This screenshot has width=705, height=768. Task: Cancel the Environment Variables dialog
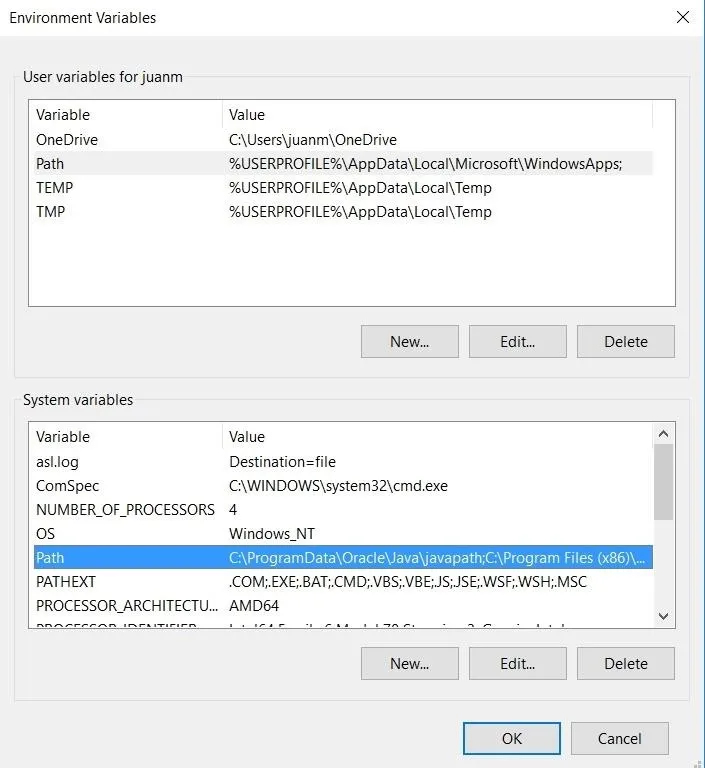click(619, 738)
